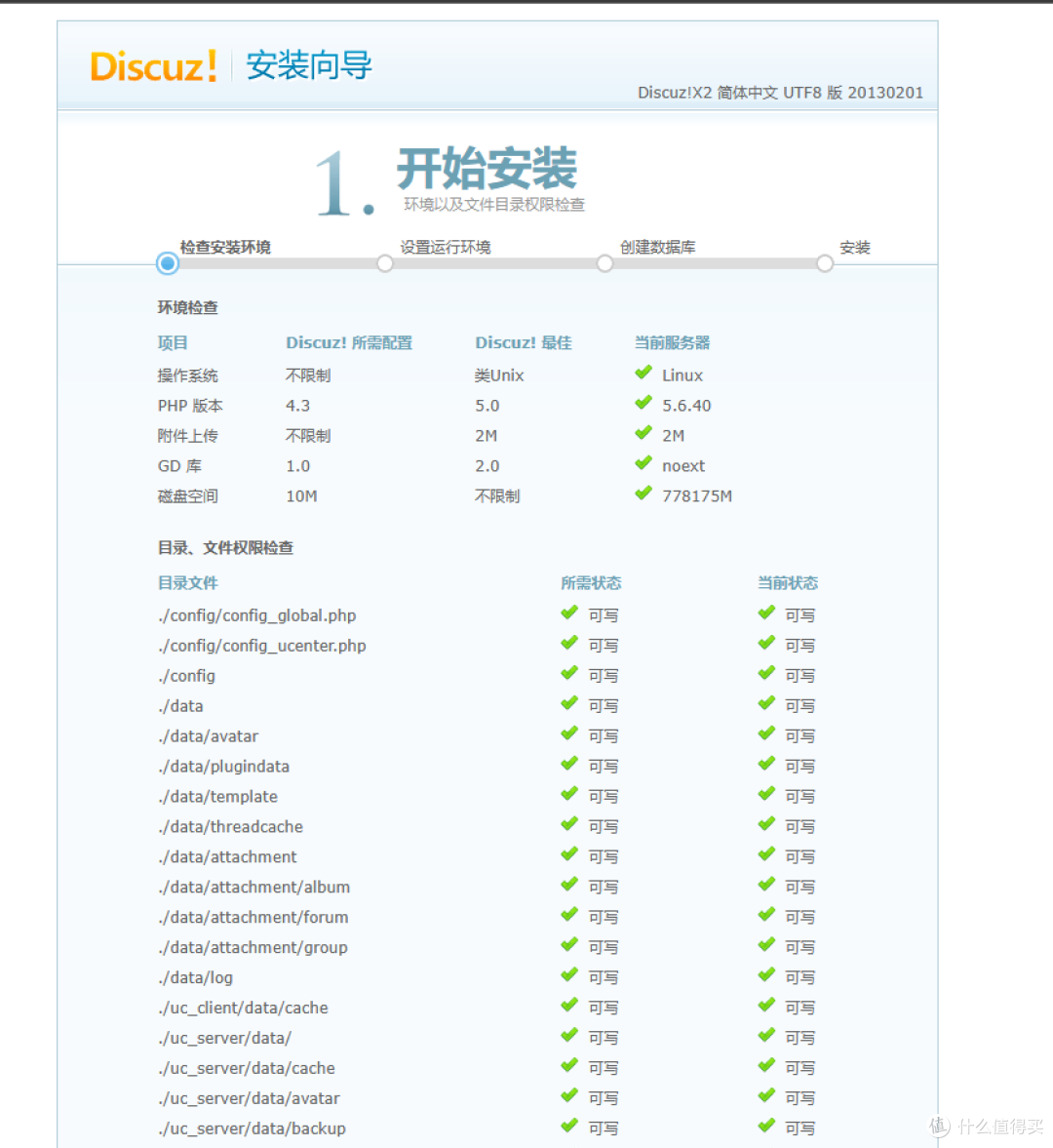
Task: Click 所需状态 check icon for ./data/attachment/forum
Action: tap(569, 915)
